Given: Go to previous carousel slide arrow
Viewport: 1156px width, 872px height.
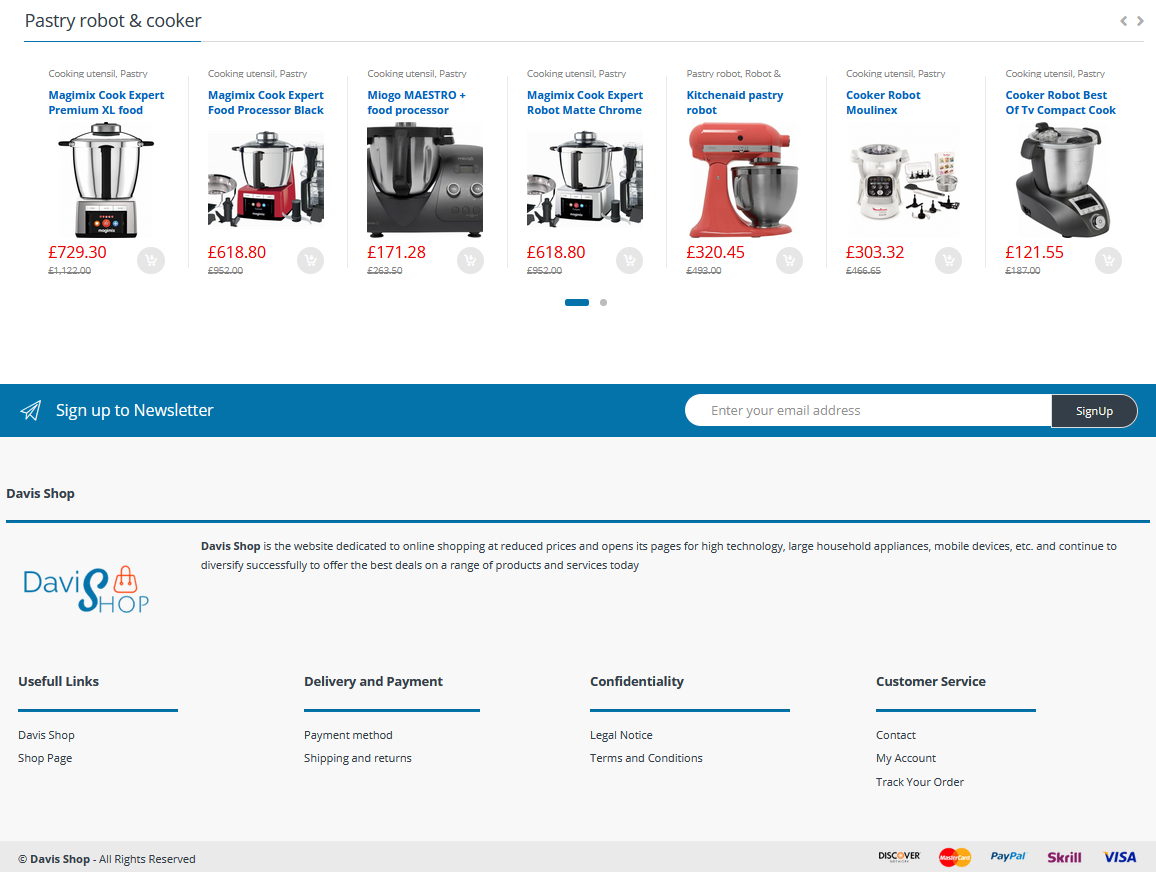Looking at the screenshot, I should [1124, 21].
